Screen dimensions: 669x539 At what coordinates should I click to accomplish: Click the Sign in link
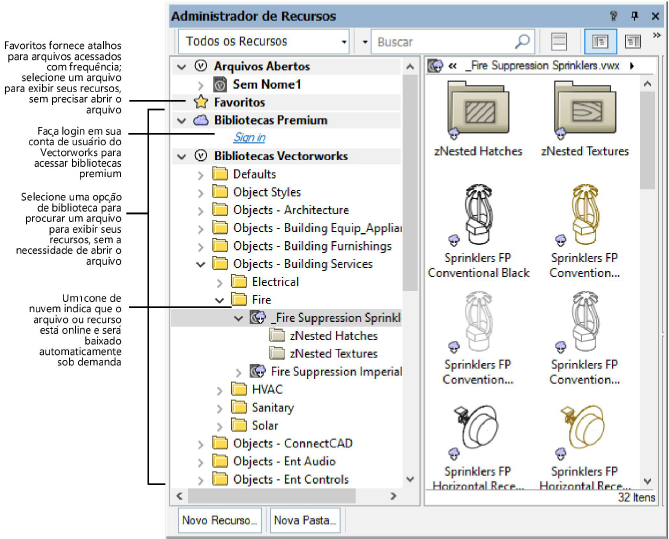click(250, 137)
